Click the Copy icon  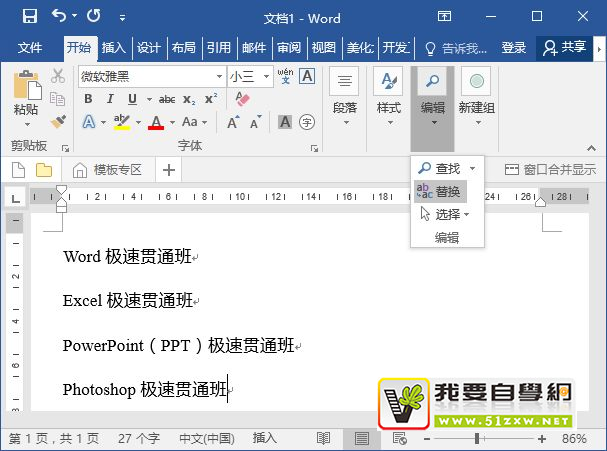[x=57, y=99]
